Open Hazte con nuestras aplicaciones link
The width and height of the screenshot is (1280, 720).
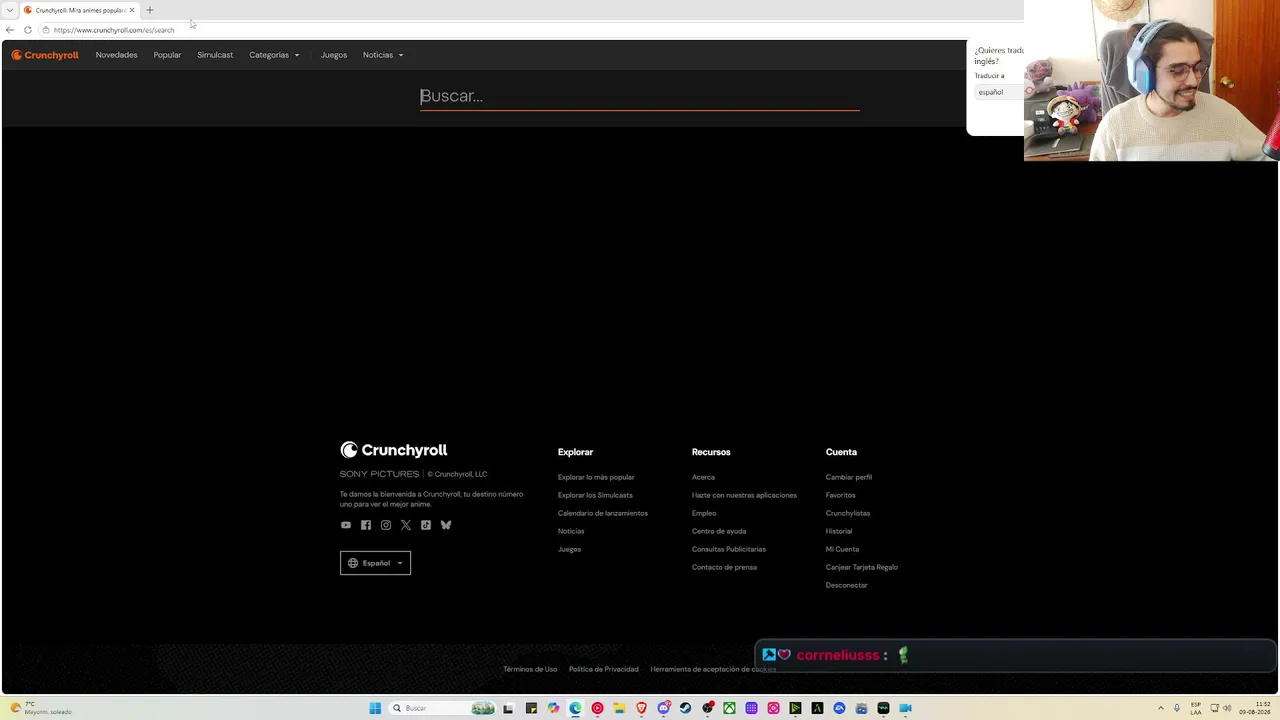[x=744, y=495]
